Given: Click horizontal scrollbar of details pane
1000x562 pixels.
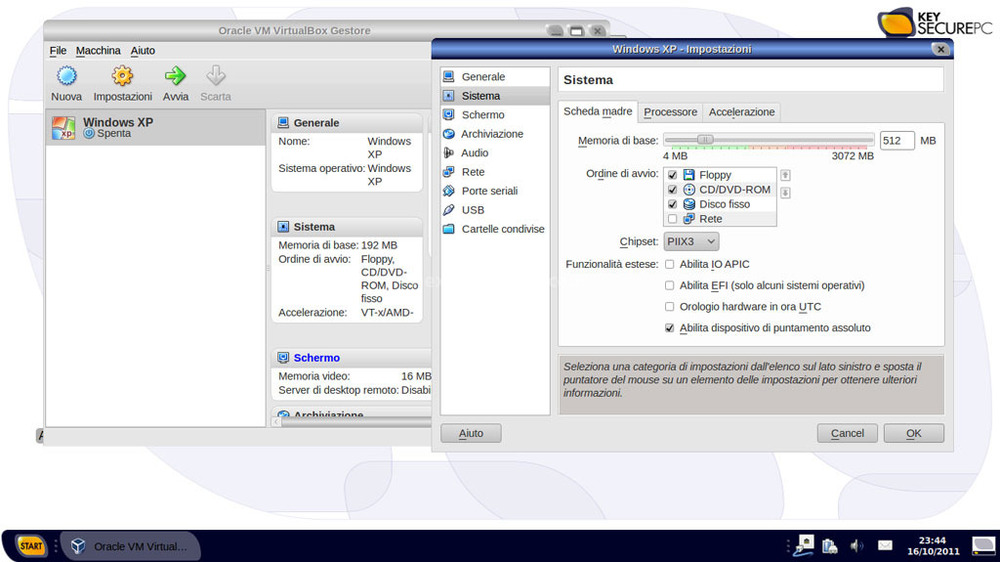Looking at the screenshot, I should (356, 422).
